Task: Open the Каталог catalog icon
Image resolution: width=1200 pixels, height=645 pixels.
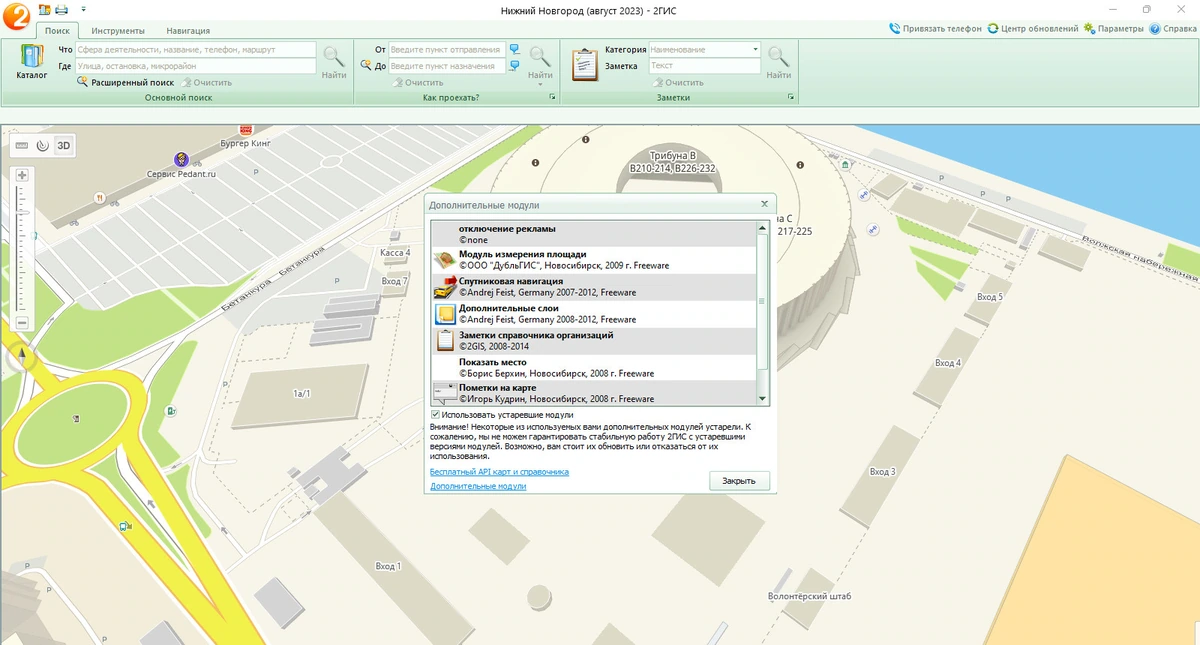Action: click(31, 56)
